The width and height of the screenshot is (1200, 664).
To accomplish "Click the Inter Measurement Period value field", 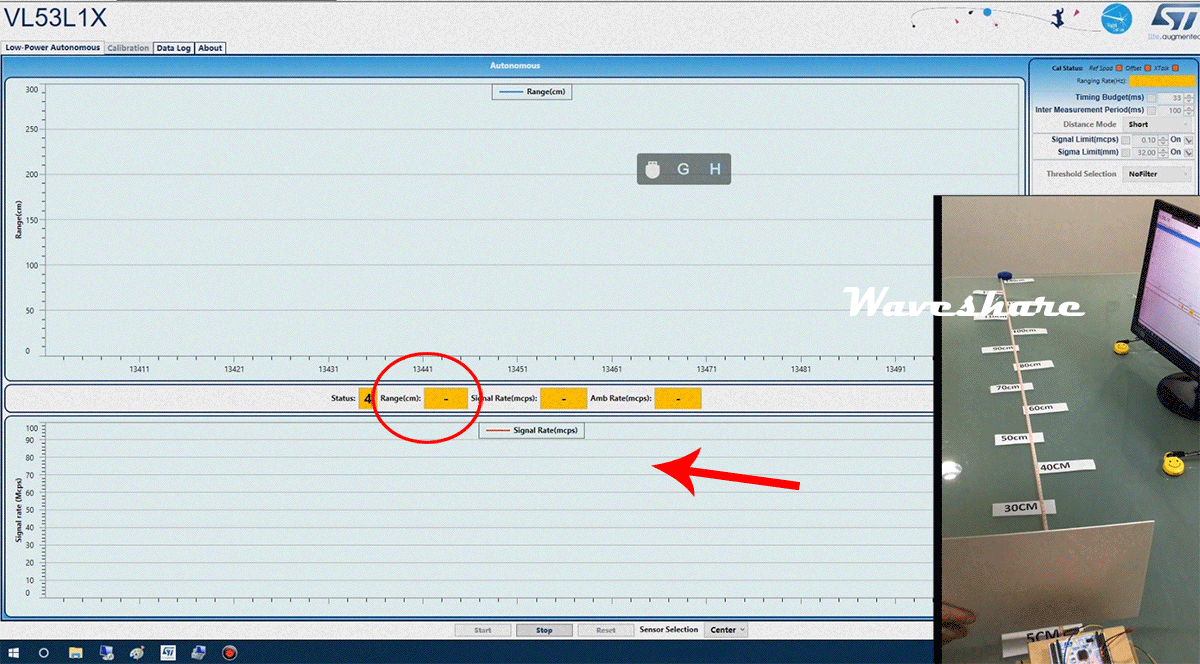I will point(1170,110).
